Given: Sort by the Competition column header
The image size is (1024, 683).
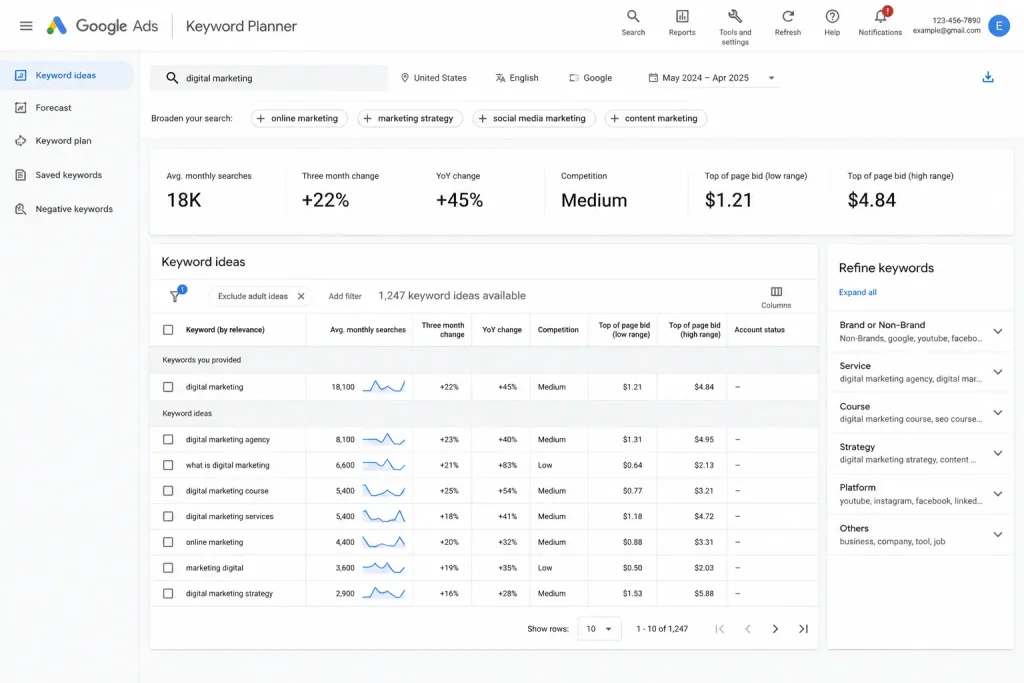Looking at the screenshot, I should (558, 330).
